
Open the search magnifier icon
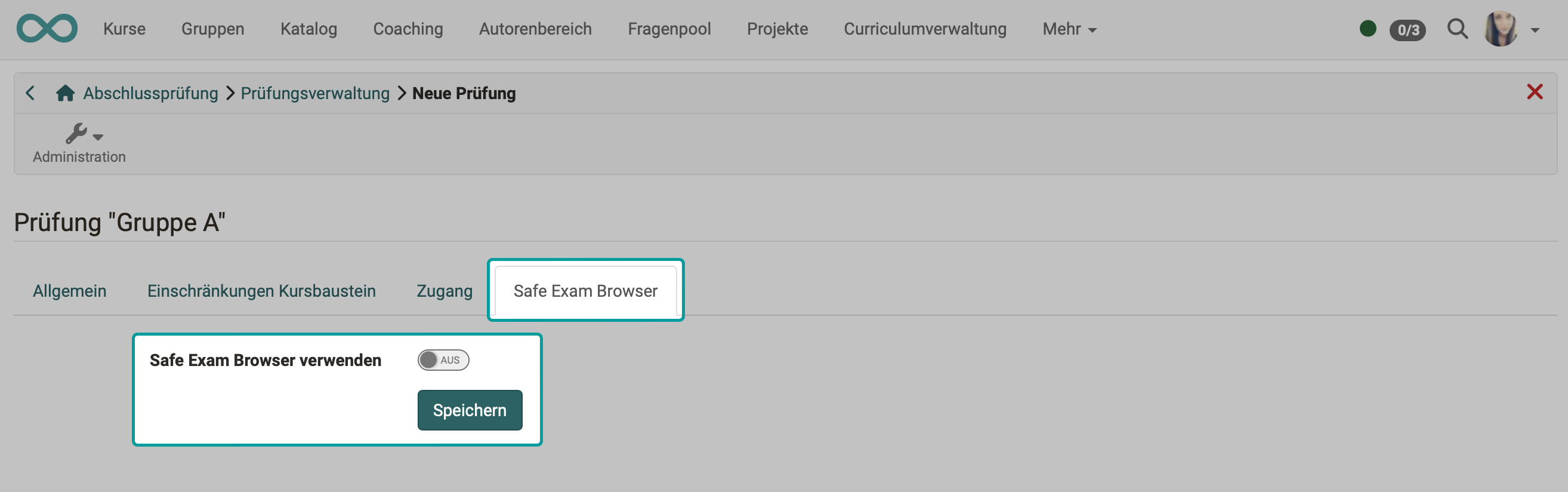pos(1456,29)
